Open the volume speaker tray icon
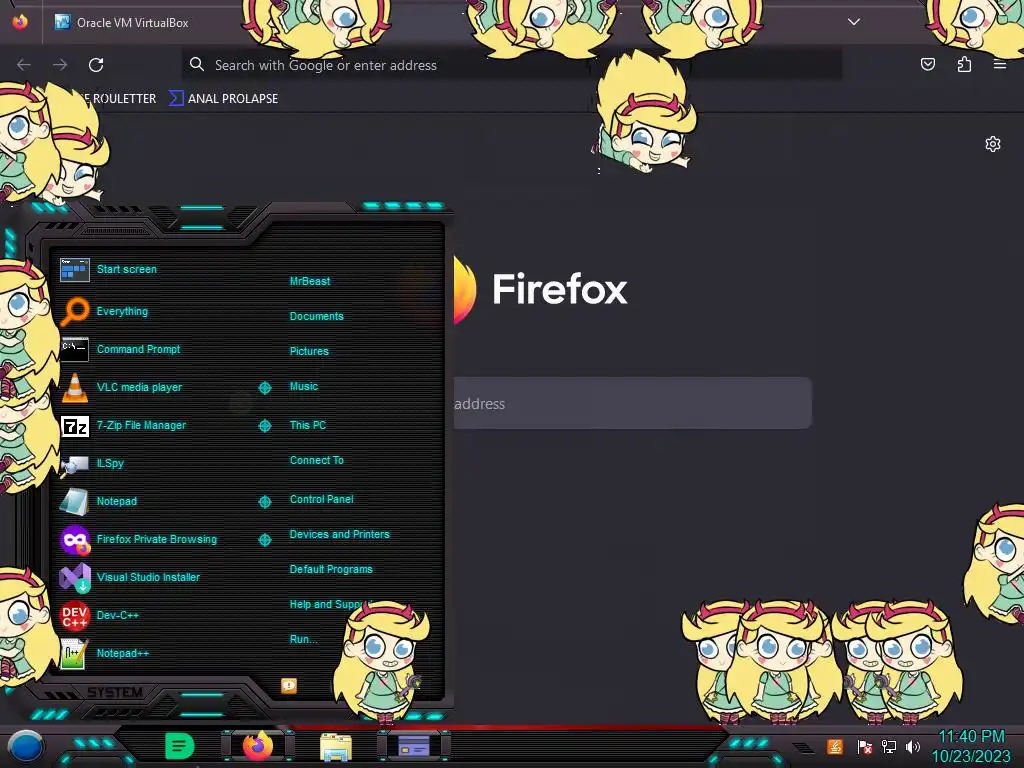1024x768 pixels. pyautogui.click(x=912, y=746)
